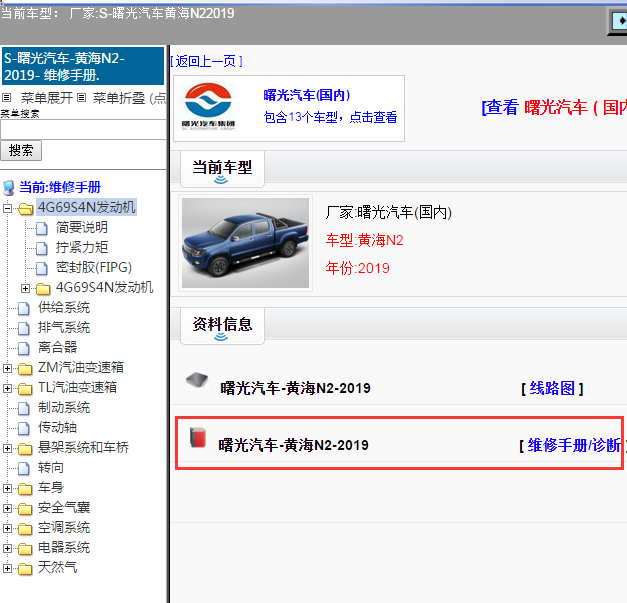The height and width of the screenshot is (603, 627).
Task: Open the 线路图 link
Action: tap(552, 388)
